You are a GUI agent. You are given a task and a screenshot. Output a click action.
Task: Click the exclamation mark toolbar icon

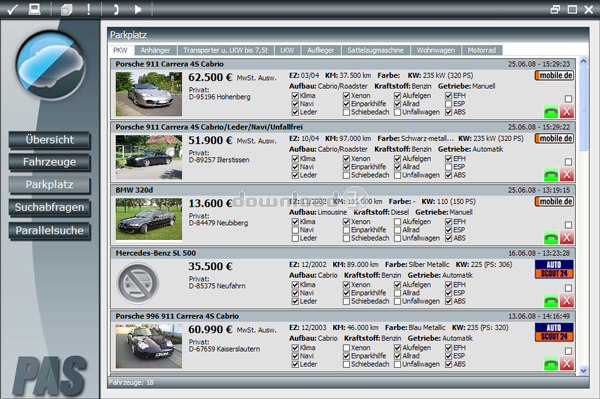pos(88,9)
